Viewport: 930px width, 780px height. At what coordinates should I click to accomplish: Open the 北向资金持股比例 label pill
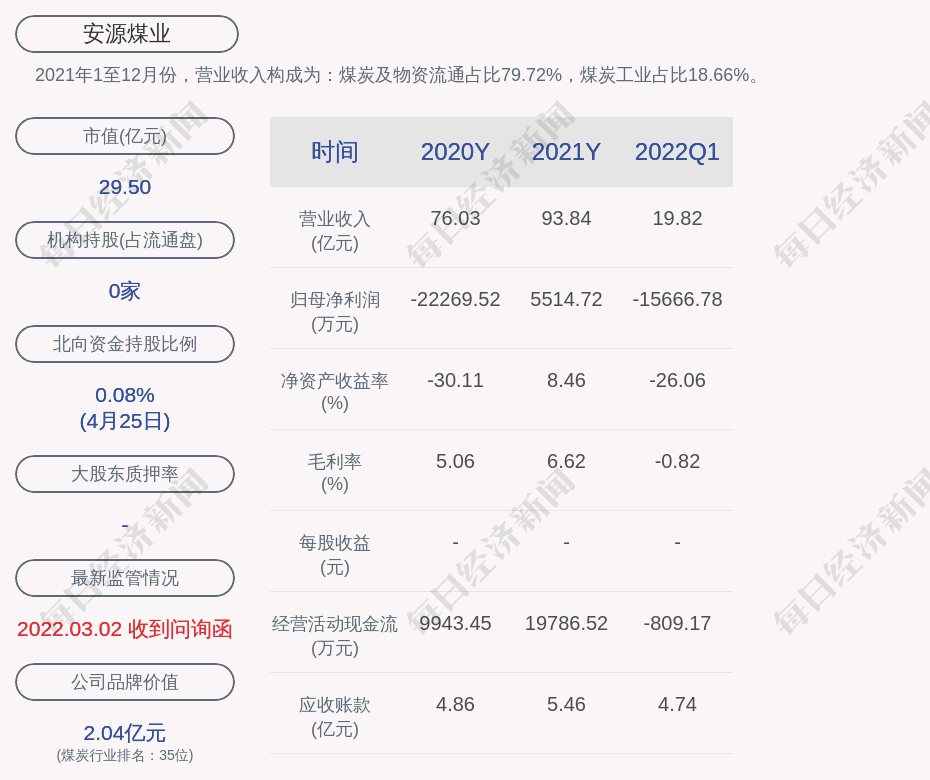(x=125, y=343)
